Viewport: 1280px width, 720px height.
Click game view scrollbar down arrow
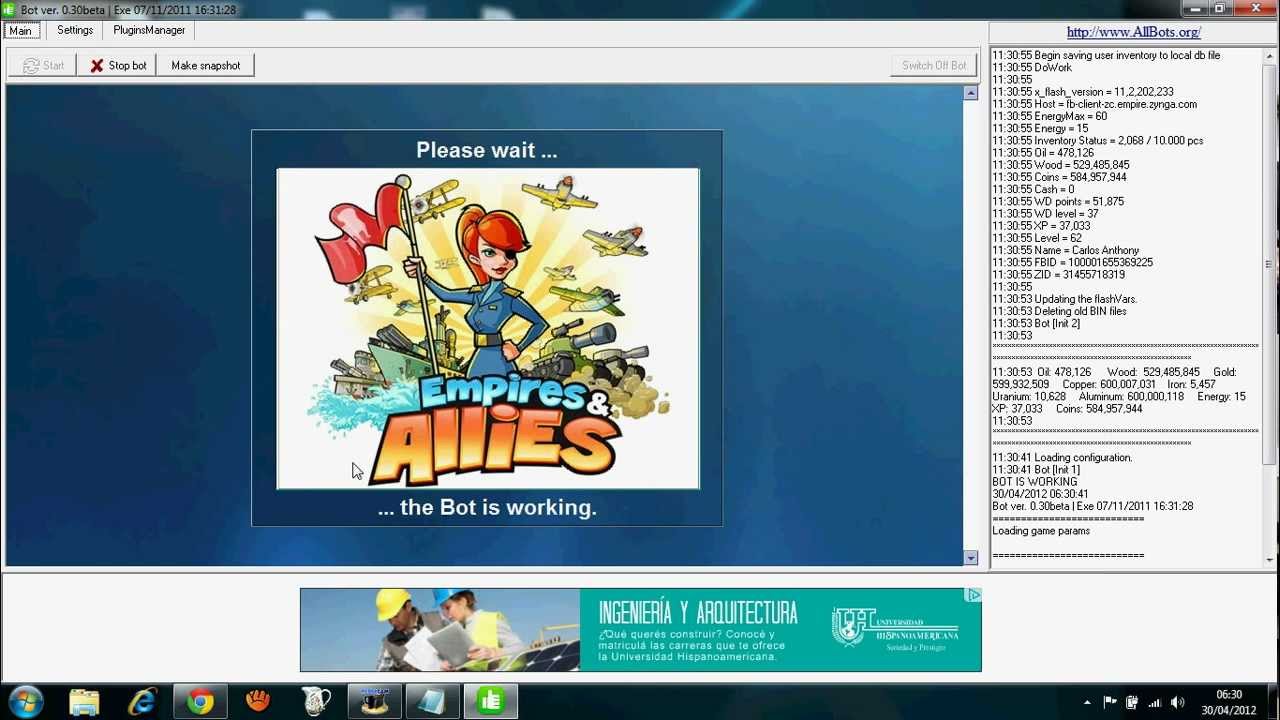tap(970, 558)
